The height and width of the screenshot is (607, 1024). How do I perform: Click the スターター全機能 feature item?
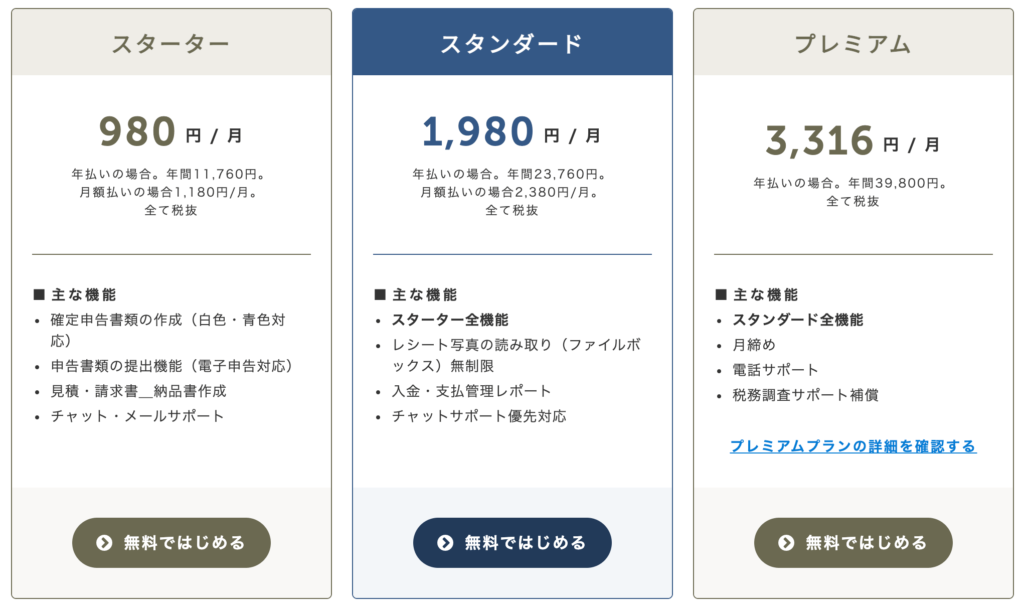(450, 320)
